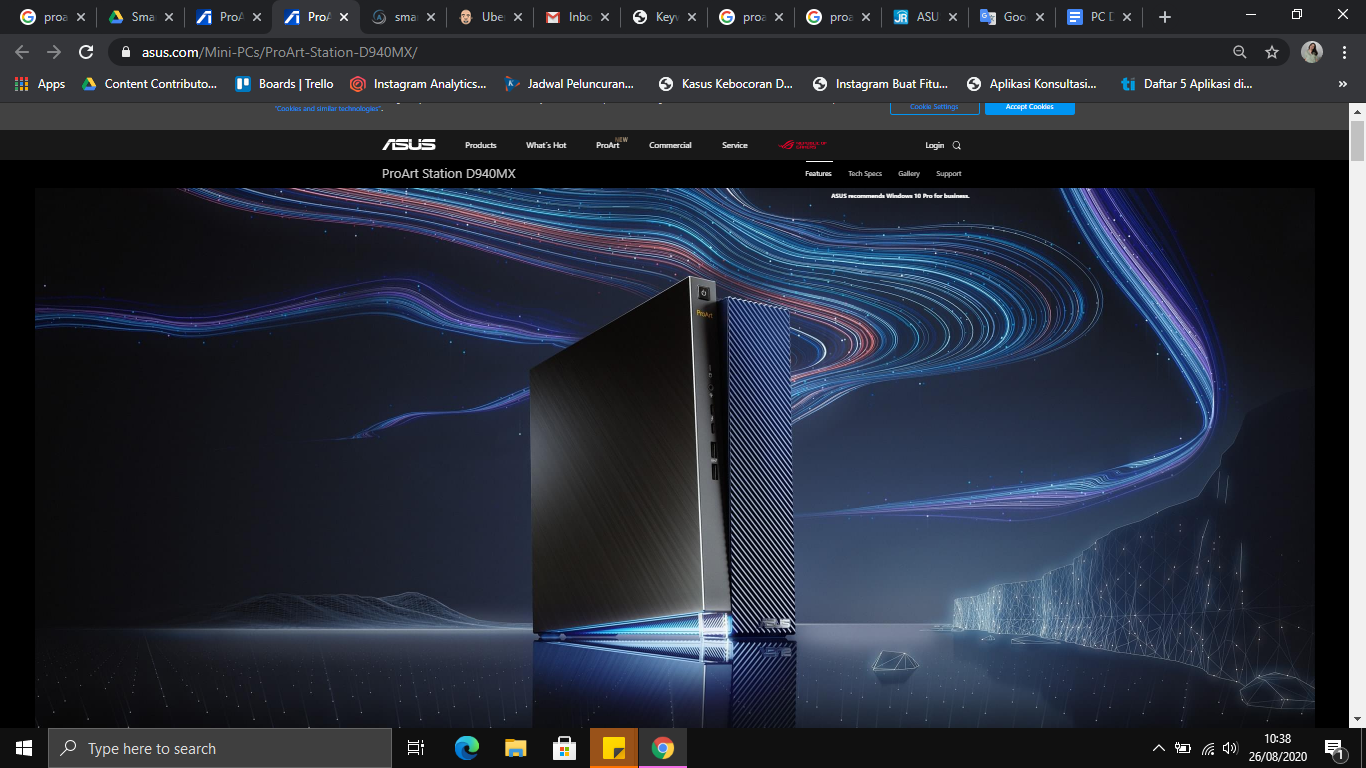Viewport: 1366px width, 768px height.
Task: Expand the hidden bookmarks overflow chevron
Action: (1343, 84)
